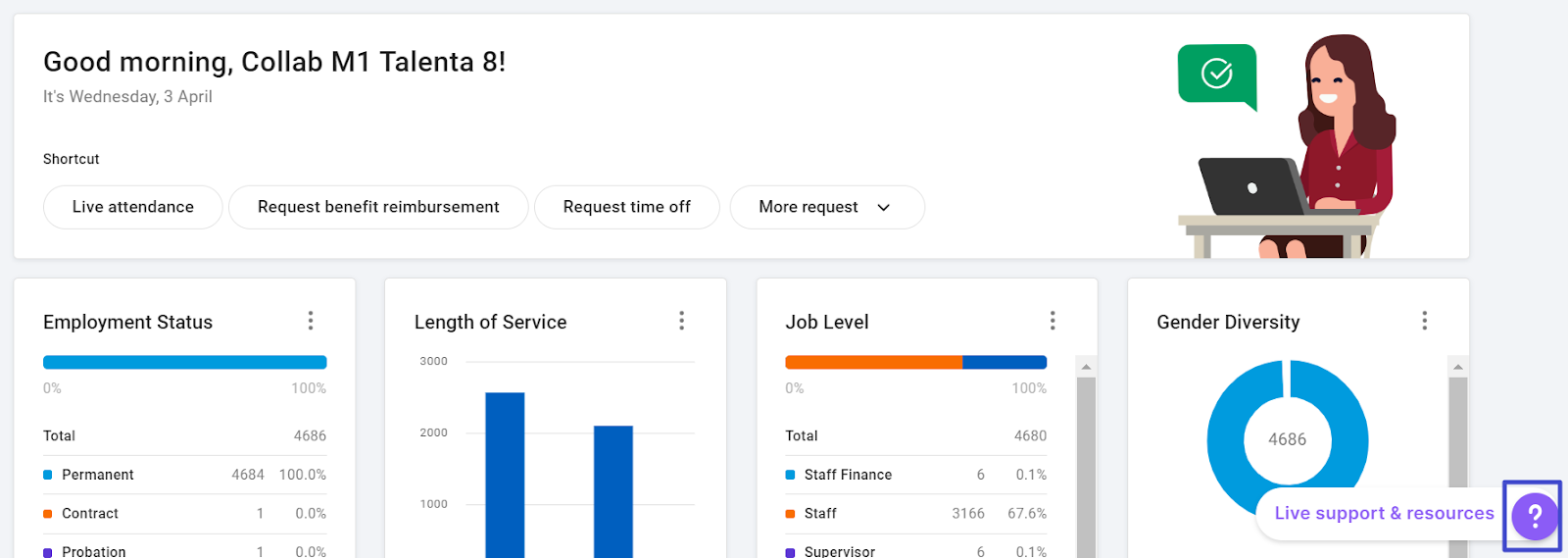Click Job Level scrollbar up arrow
Screen dimensions: 1568x558
pos(1086,367)
